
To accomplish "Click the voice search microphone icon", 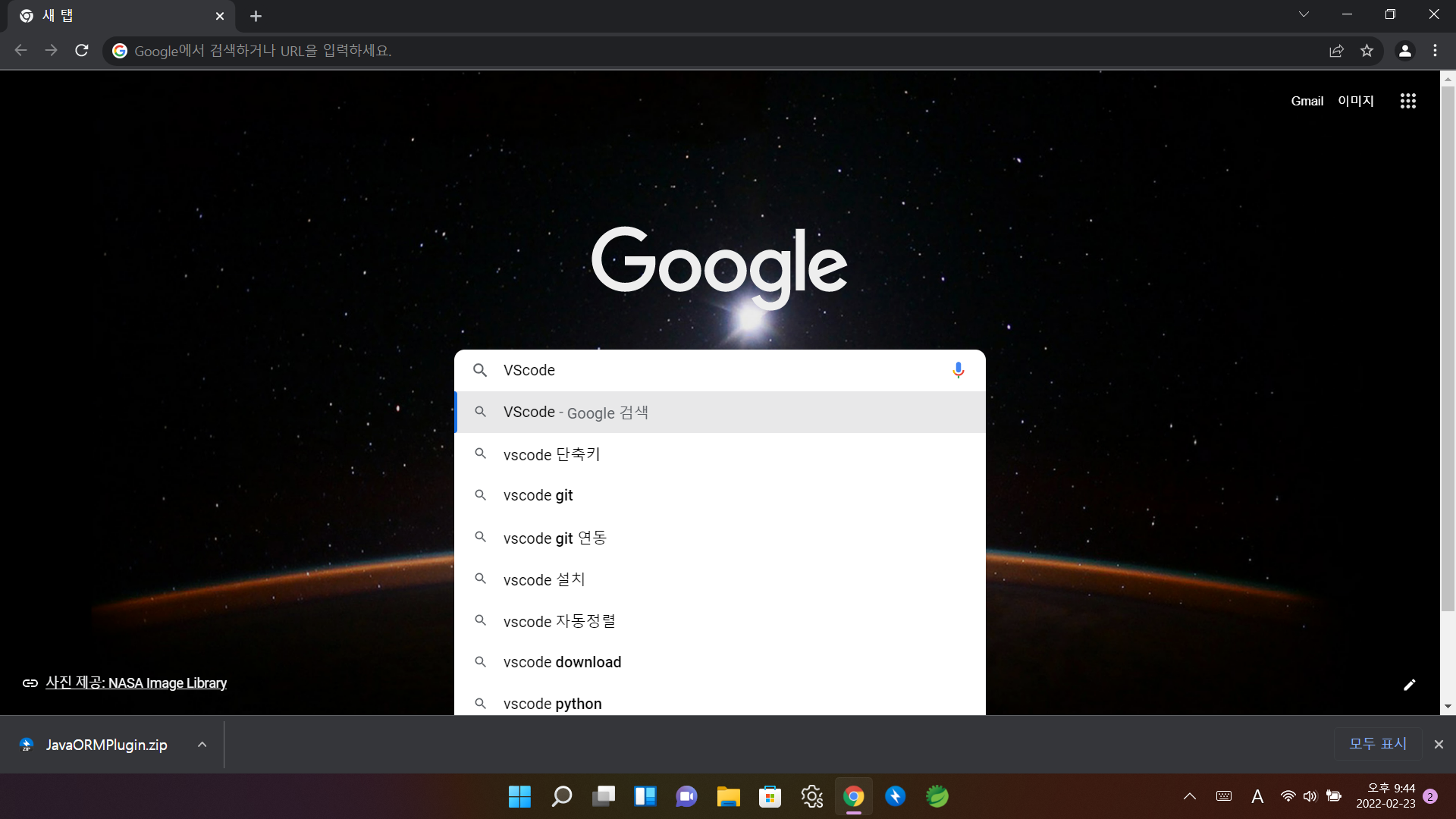I will [x=958, y=370].
